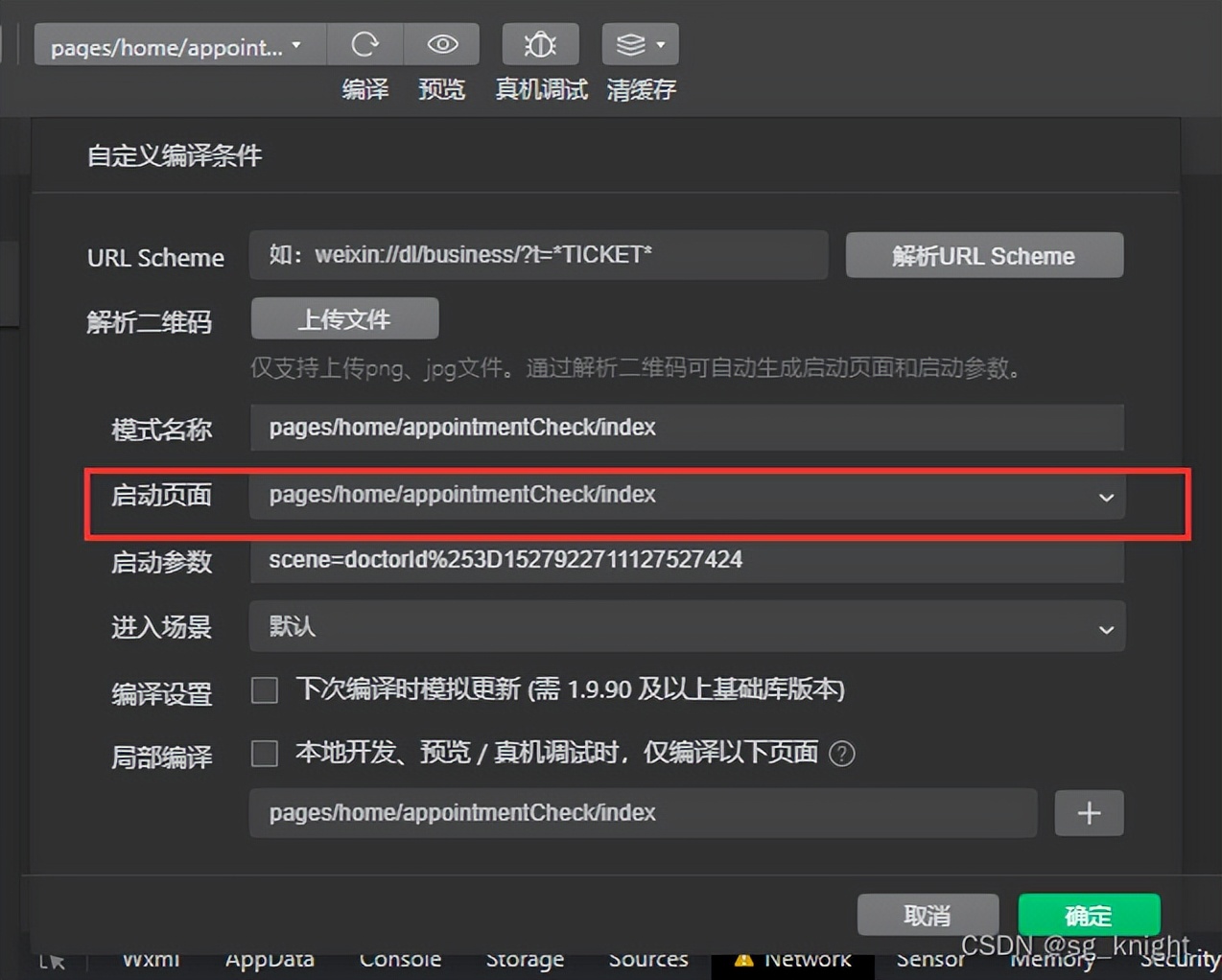Confirm settings with the 确定 button
The width and height of the screenshot is (1222, 980).
(1088, 915)
